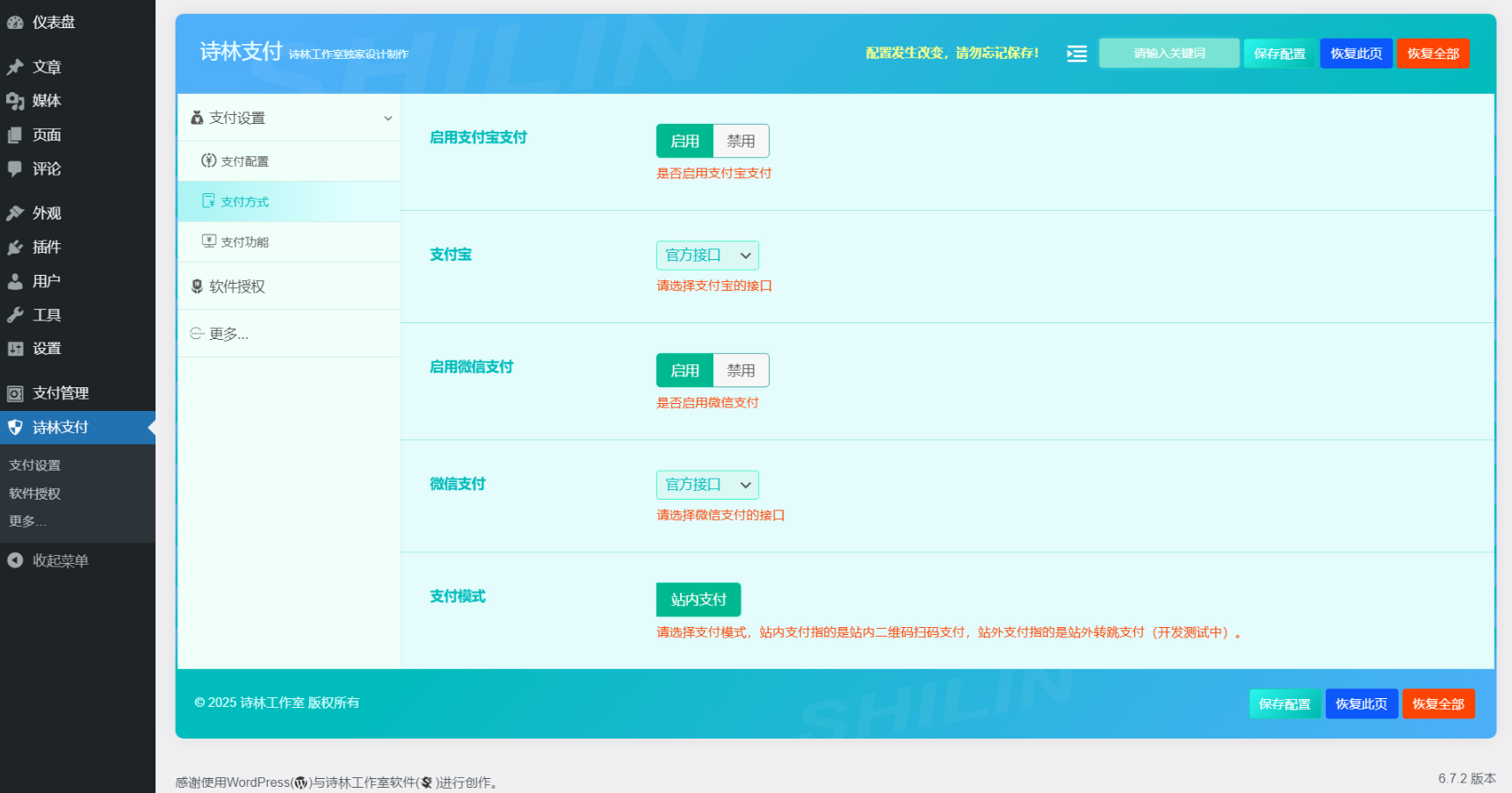The height and width of the screenshot is (793, 1512).
Task: Open the 微信支付 interface dropdown
Action: pyautogui.click(x=707, y=485)
